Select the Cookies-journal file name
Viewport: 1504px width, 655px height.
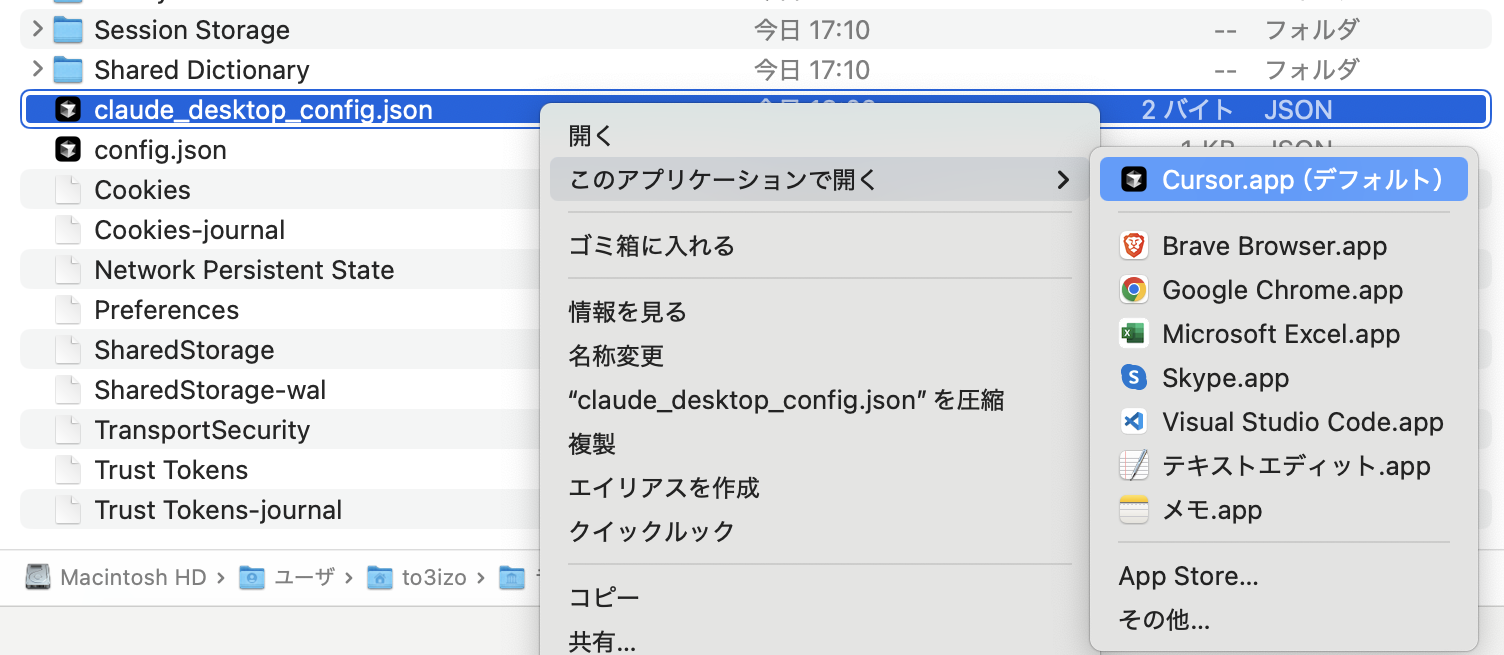pos(190,230)
